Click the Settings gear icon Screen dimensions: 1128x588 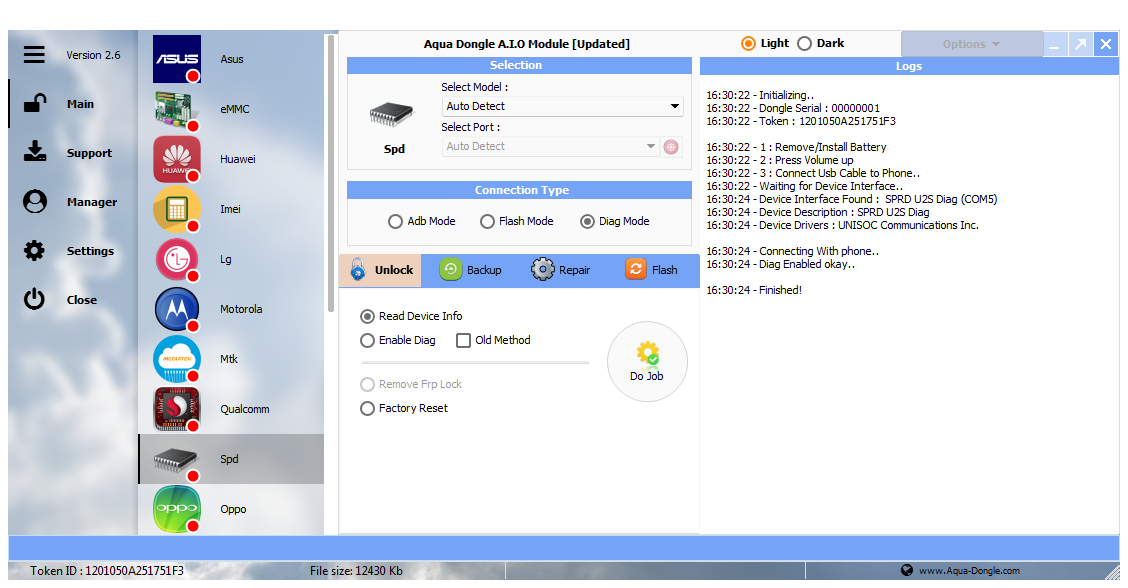point(34,250)
